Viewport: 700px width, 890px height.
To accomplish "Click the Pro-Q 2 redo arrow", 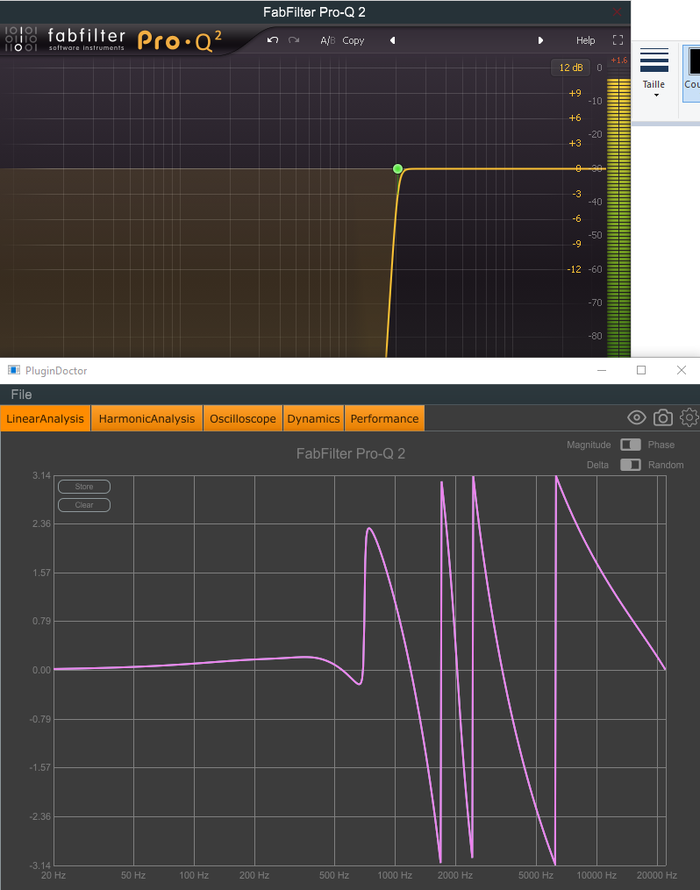I will tap(294, 40).
